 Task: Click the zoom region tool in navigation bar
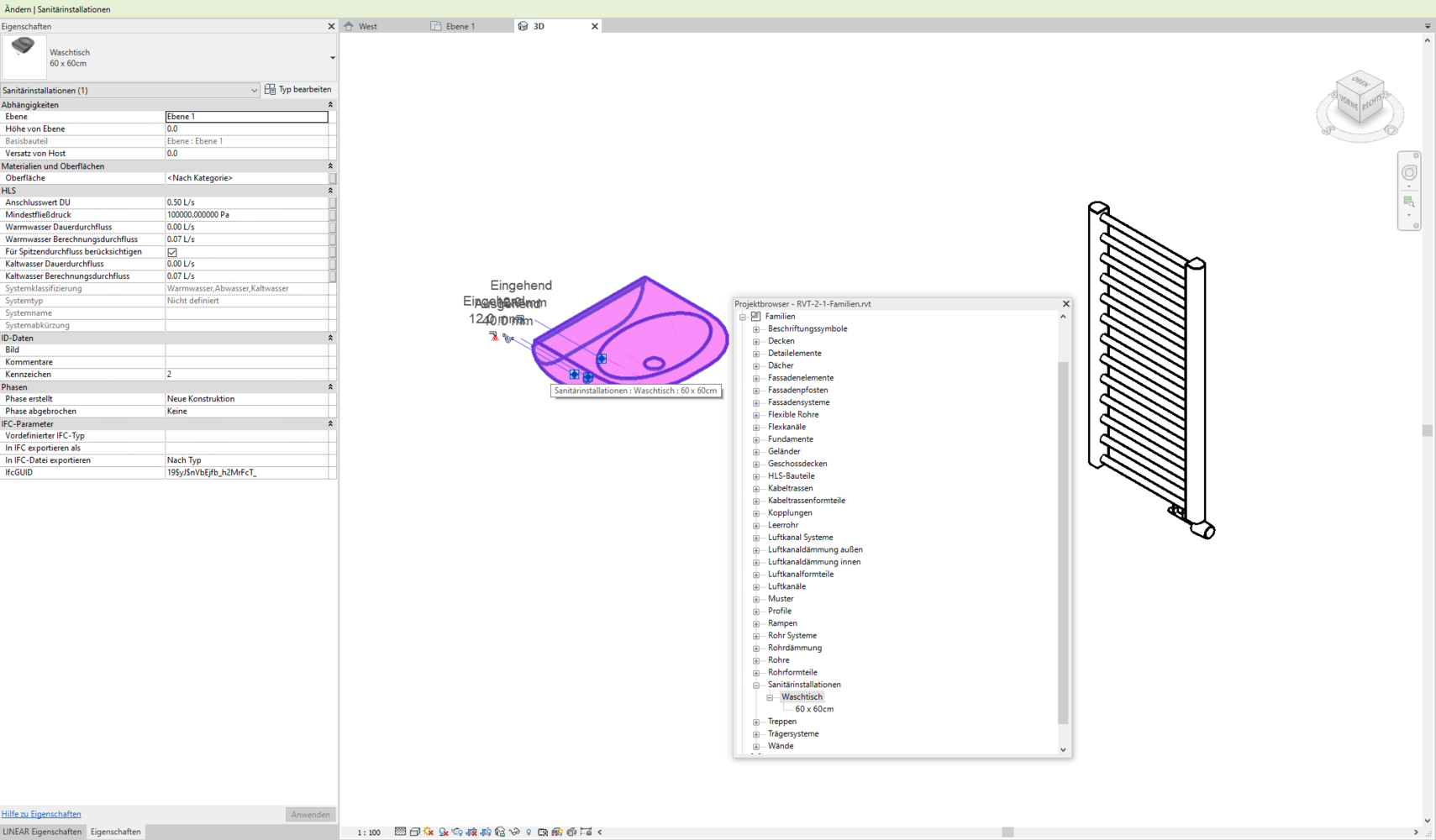(x=1409, y=202)
